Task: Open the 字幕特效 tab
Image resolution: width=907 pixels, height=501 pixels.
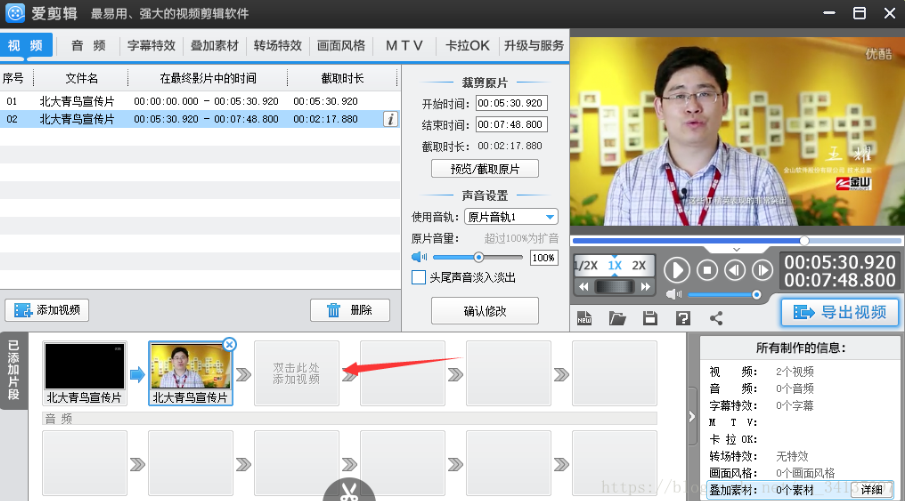Action: pyautogui.click(x=151, y=46)
